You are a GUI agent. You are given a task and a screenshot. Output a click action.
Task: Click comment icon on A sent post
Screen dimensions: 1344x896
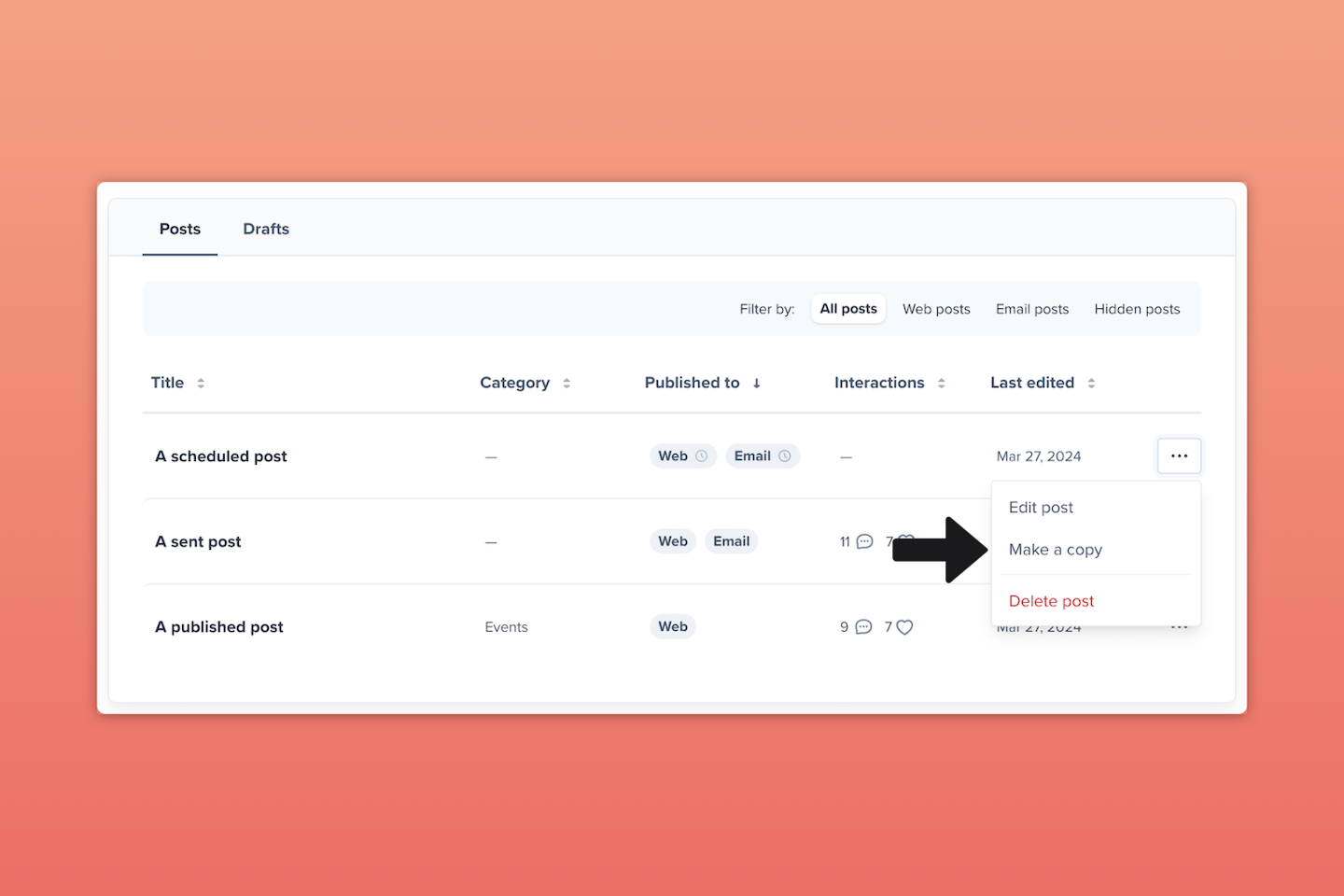(864, 541)
